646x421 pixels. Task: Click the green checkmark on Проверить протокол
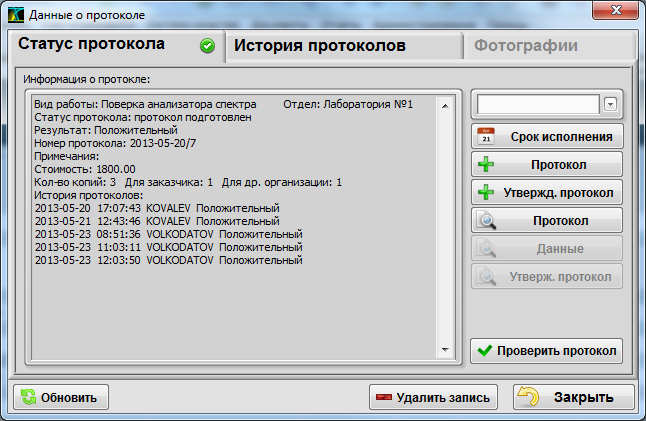click(485, 351)
